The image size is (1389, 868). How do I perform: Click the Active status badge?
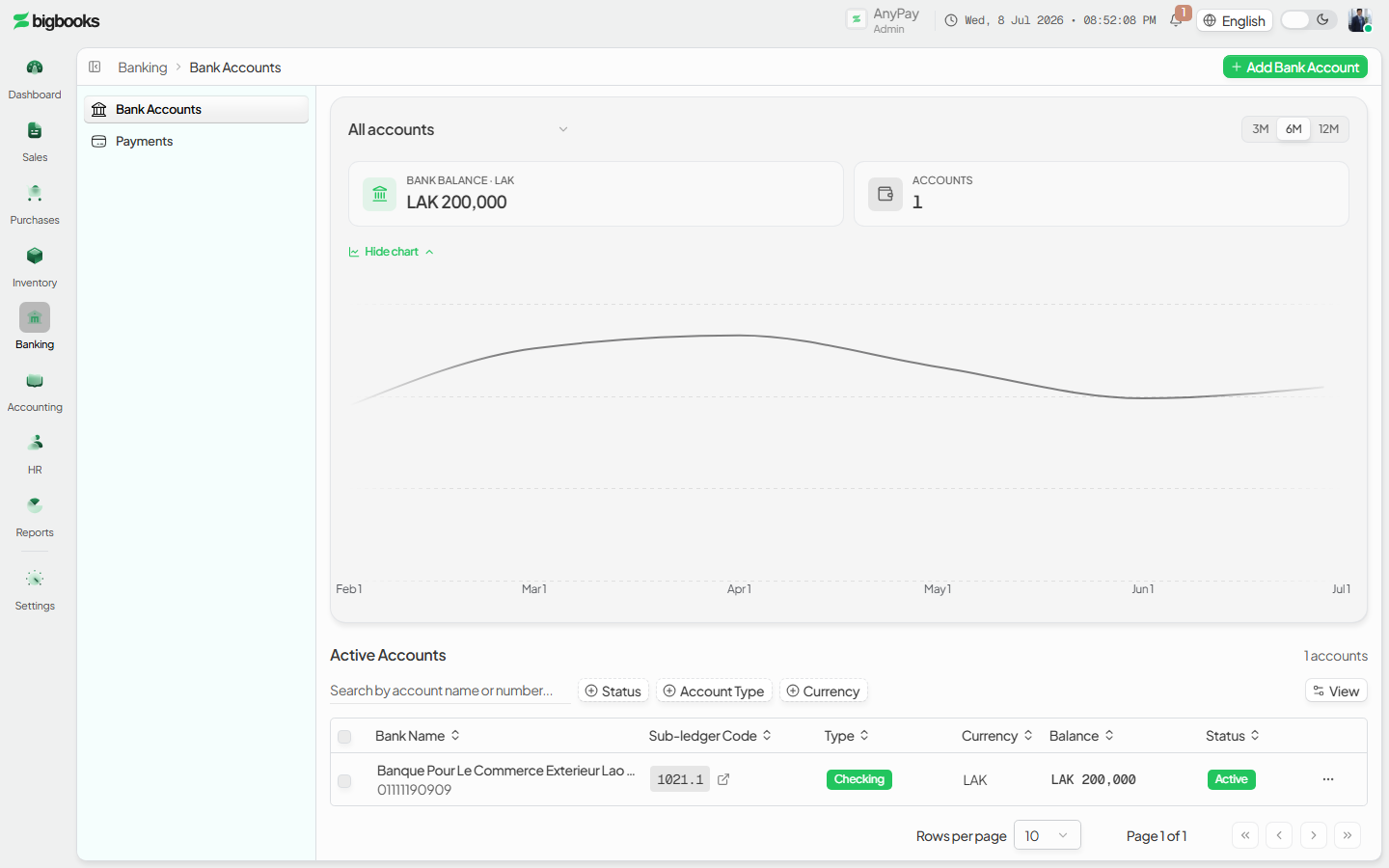1231,779
